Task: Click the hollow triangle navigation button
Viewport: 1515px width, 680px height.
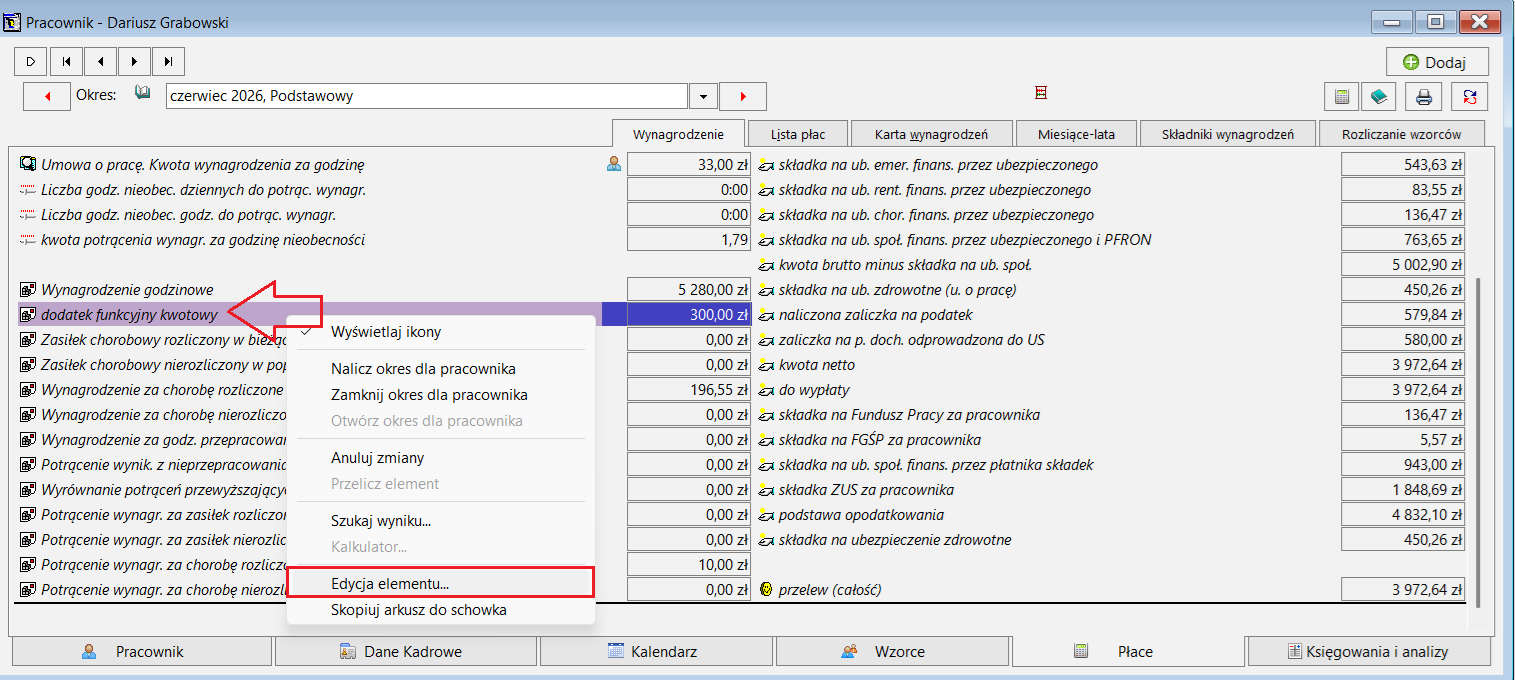Action: click(x=31, y=61)
